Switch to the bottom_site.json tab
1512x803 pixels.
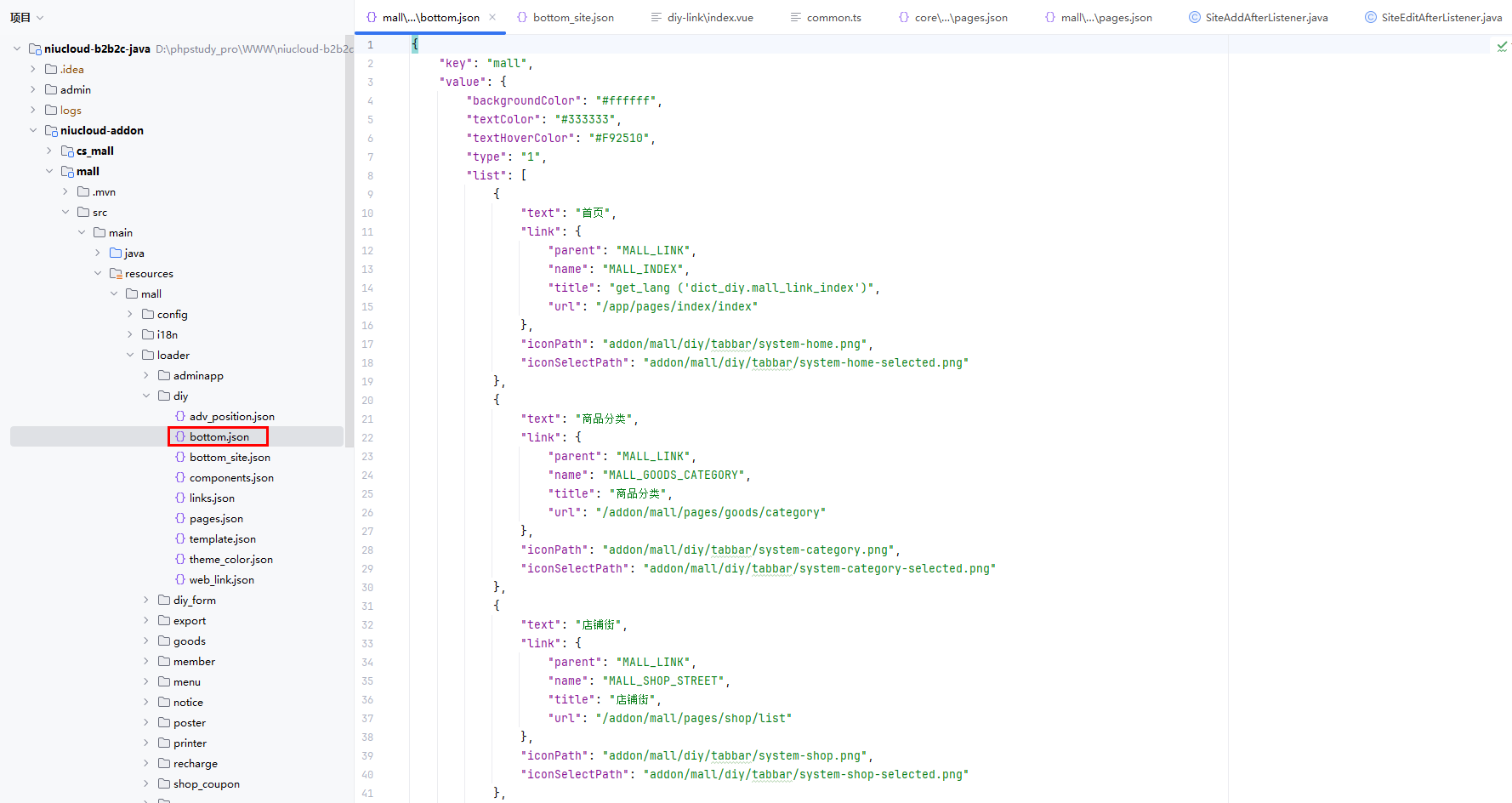tap(572, 17)
